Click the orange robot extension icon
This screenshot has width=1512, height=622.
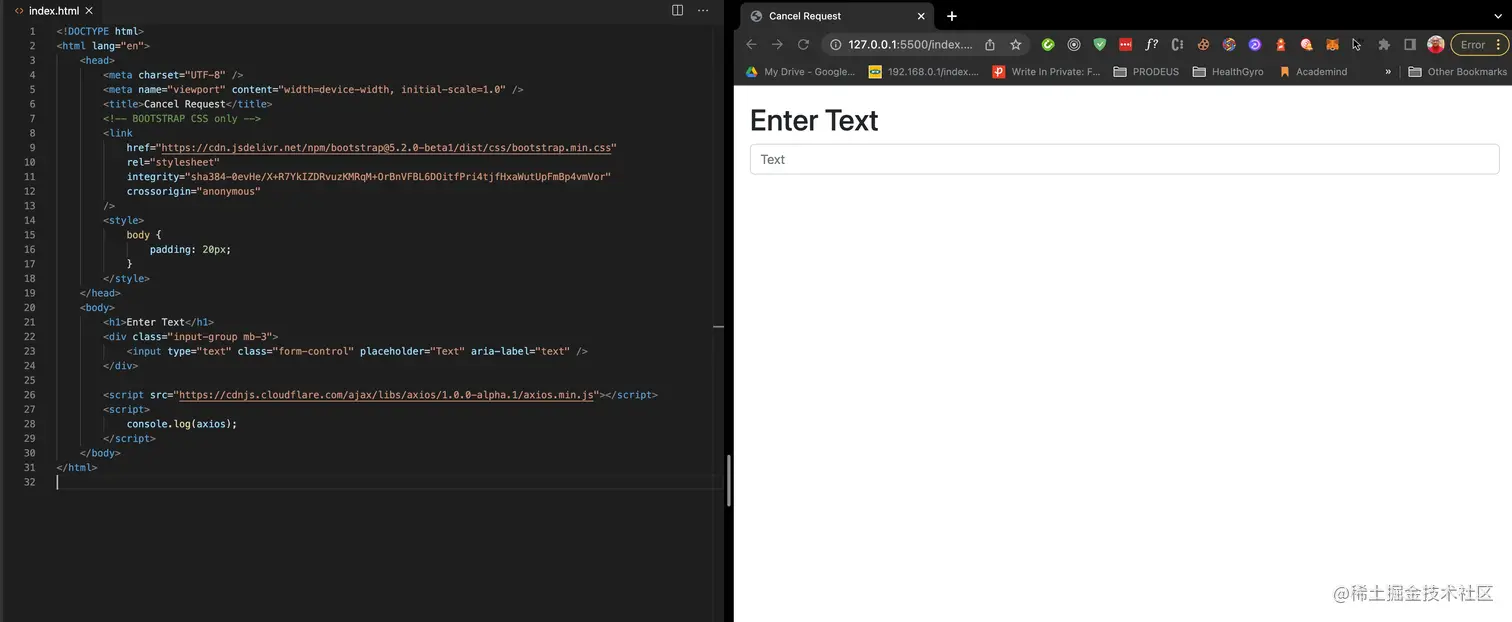point(1281,44)
